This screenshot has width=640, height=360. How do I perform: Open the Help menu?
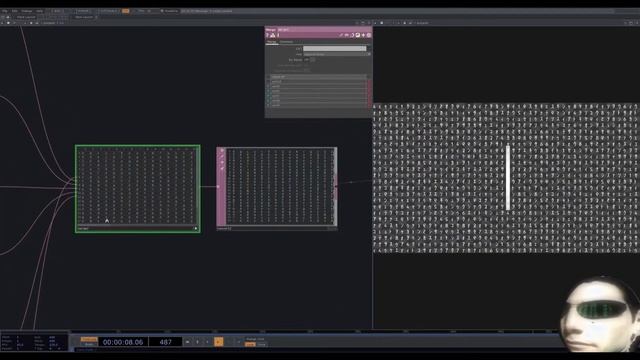click(x=40, y=11)
